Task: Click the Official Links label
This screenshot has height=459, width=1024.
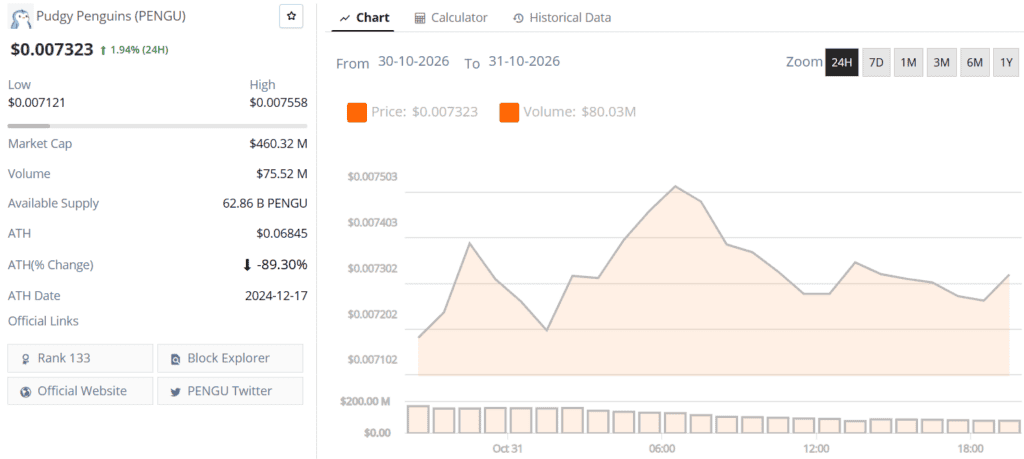Action: tap(43, 321)
